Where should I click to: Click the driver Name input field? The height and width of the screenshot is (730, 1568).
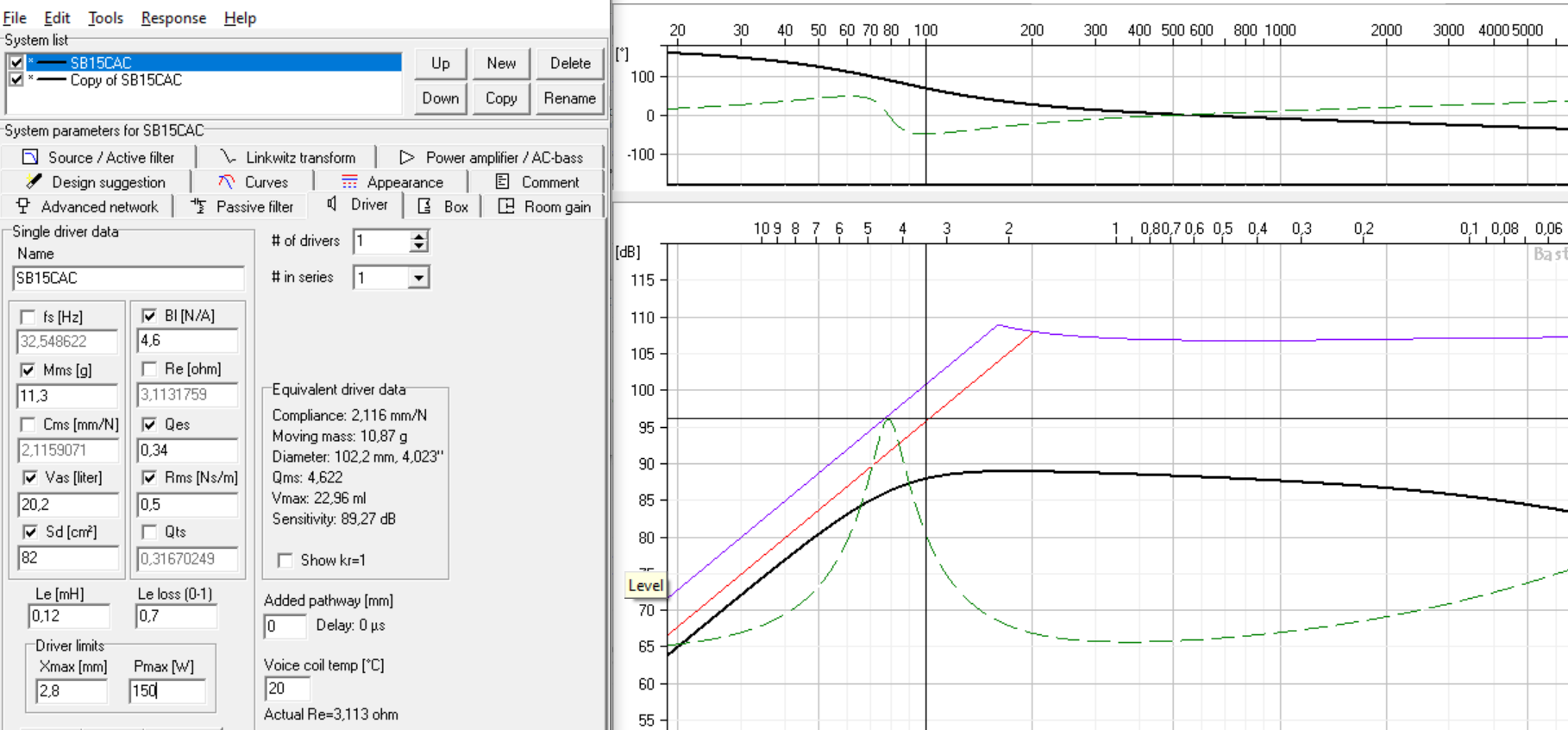129,278
